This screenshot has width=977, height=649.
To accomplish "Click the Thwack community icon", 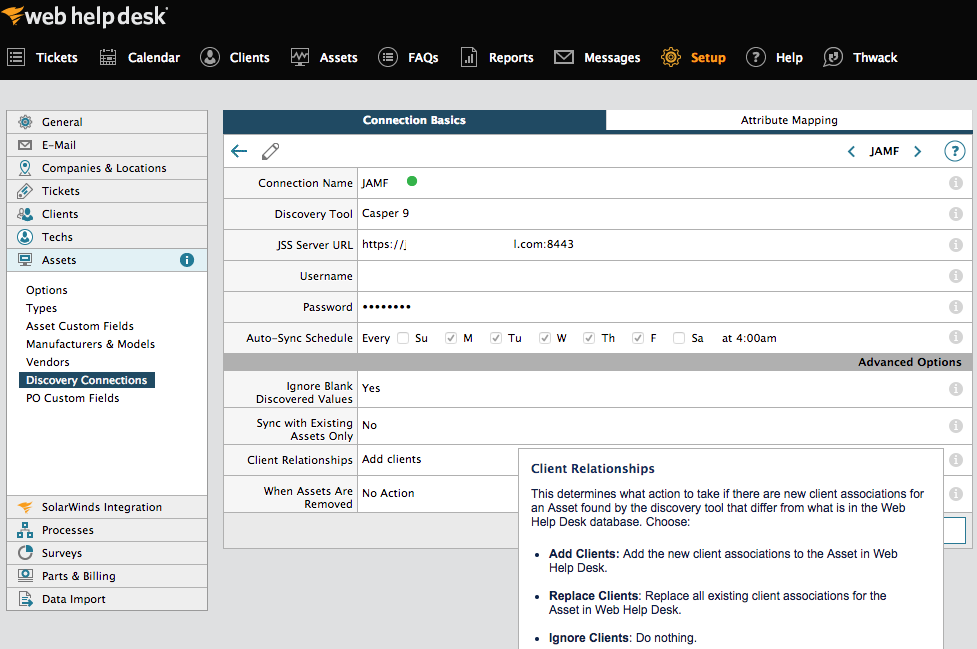I will 833,57.
